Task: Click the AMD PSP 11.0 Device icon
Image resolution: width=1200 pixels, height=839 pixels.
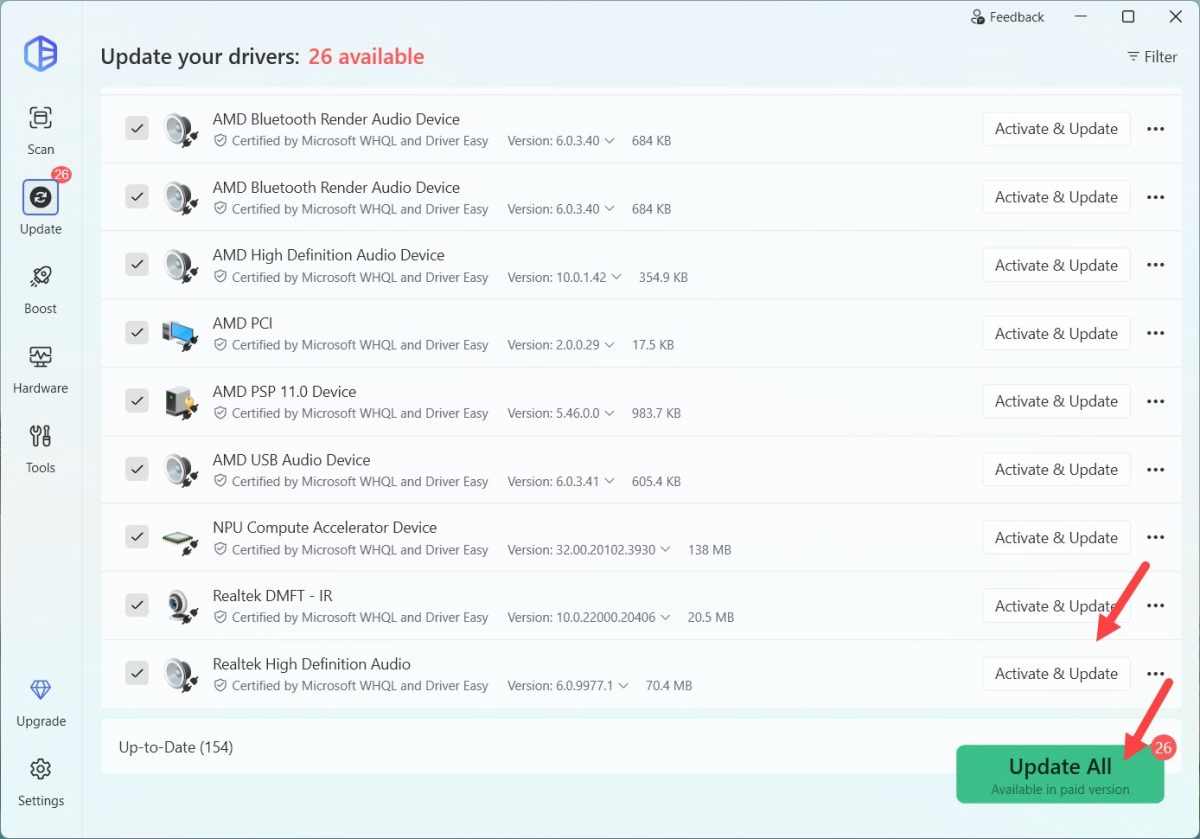Action: click(181, 402)
